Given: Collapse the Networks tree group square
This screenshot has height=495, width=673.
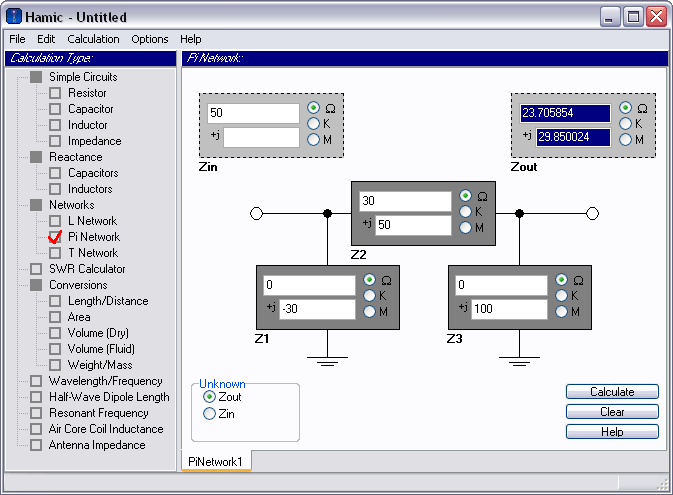Looking at the screenshot, I should [36, 205].
